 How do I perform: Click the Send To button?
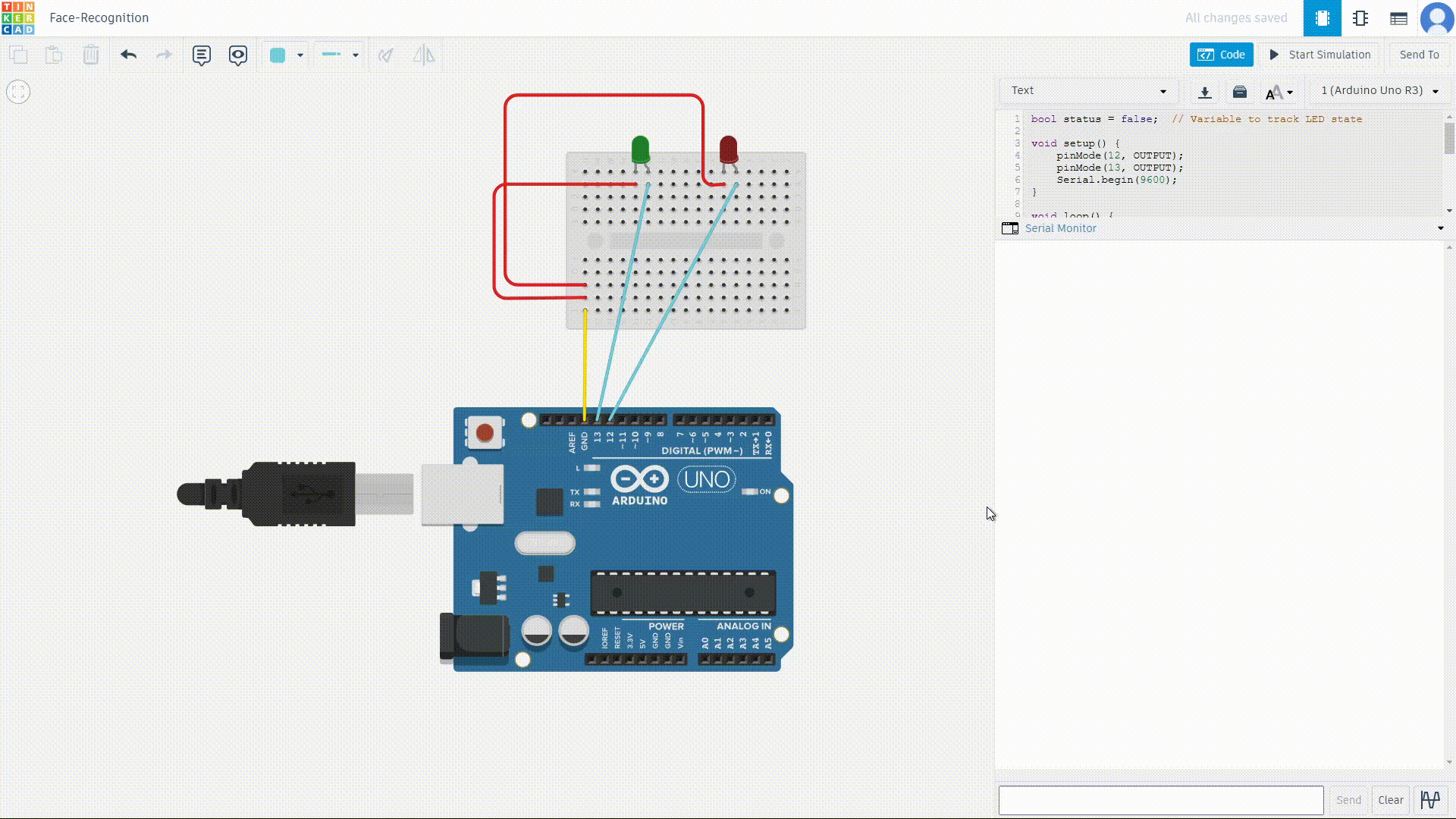pos(1419,55)
